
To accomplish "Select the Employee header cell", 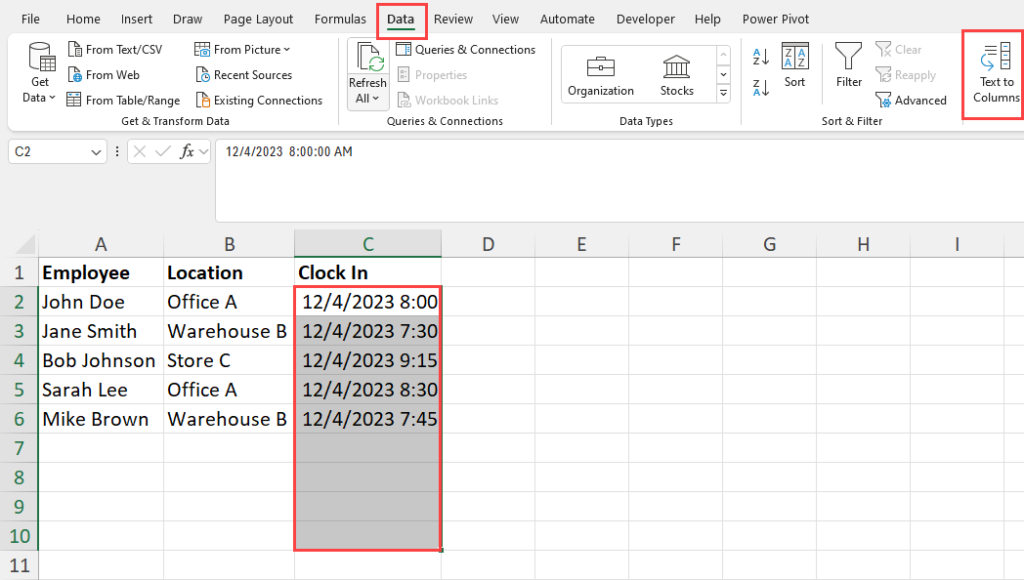I will pyautogui.click(x=101, y=272).
